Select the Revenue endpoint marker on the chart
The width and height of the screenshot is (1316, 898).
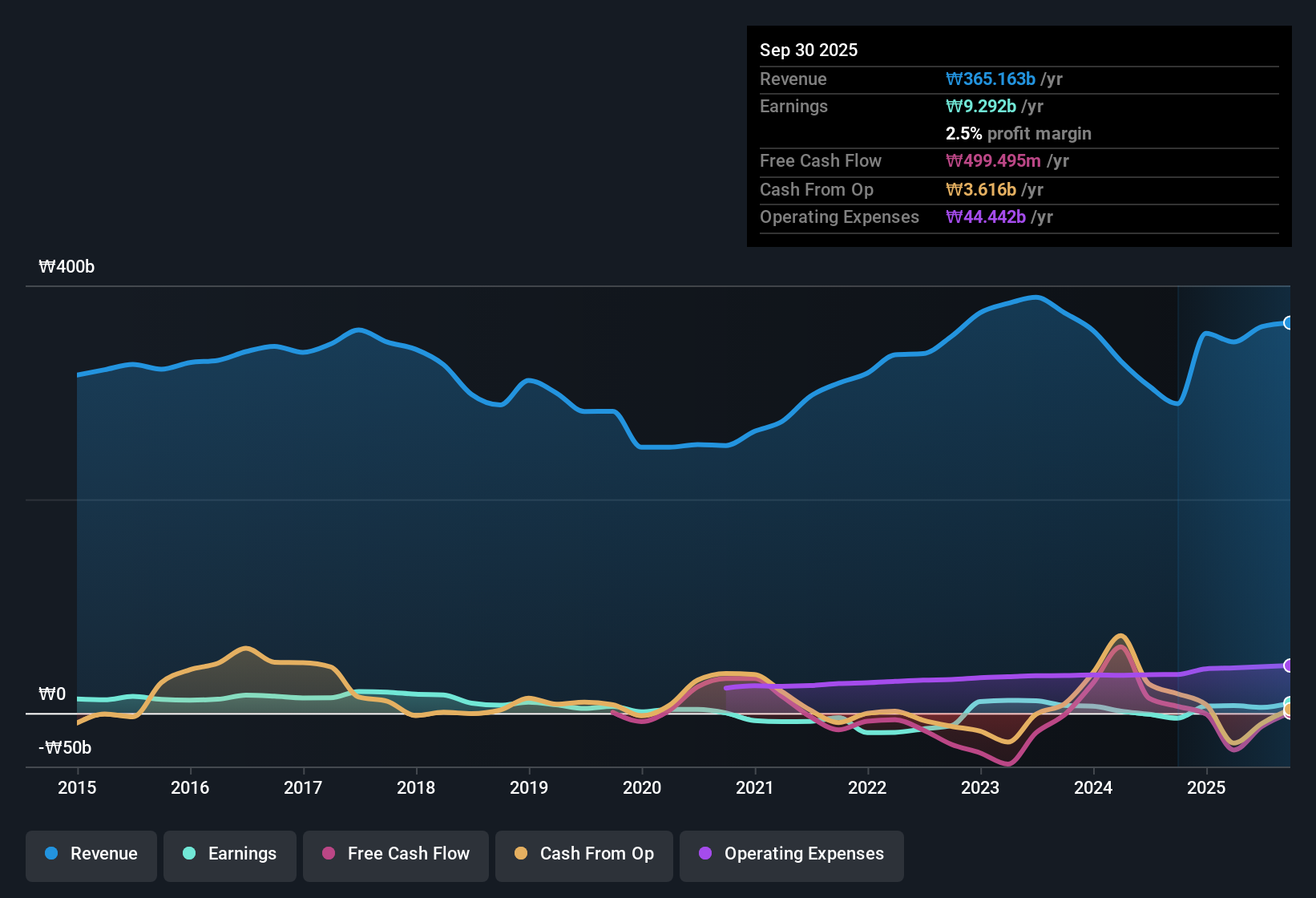point(1289,322)
